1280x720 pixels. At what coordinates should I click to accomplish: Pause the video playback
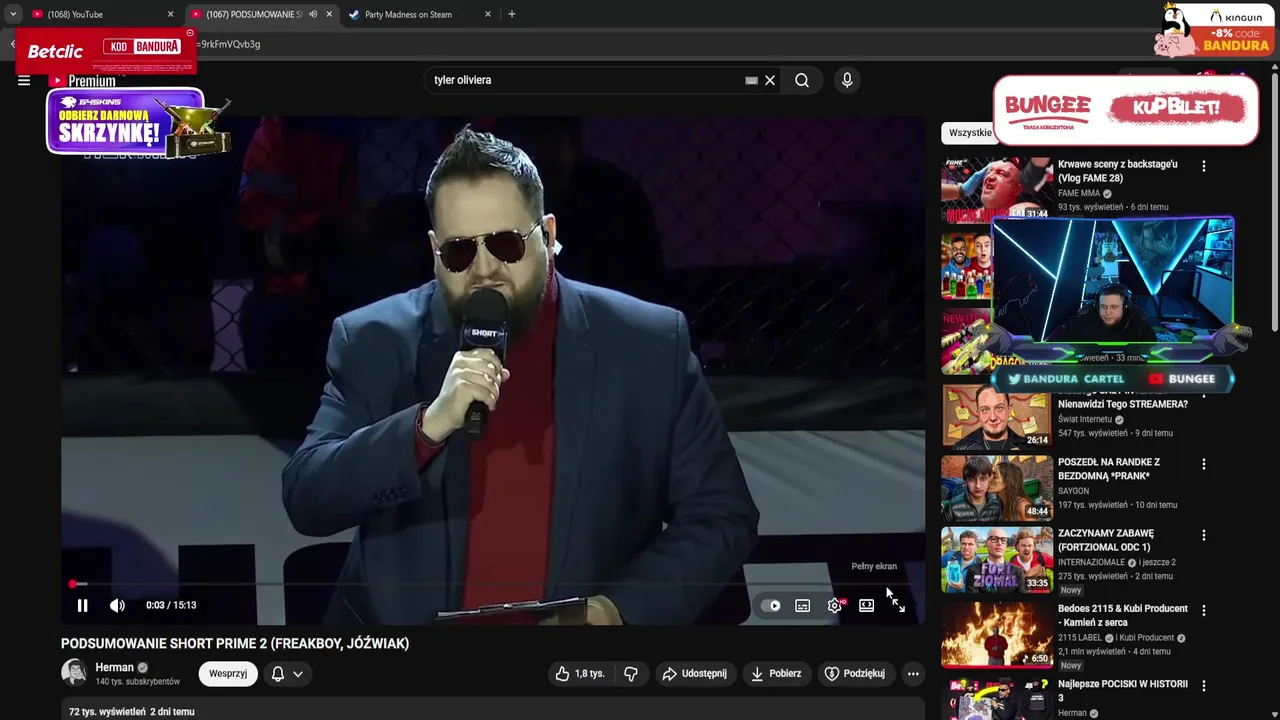(82, 605)
